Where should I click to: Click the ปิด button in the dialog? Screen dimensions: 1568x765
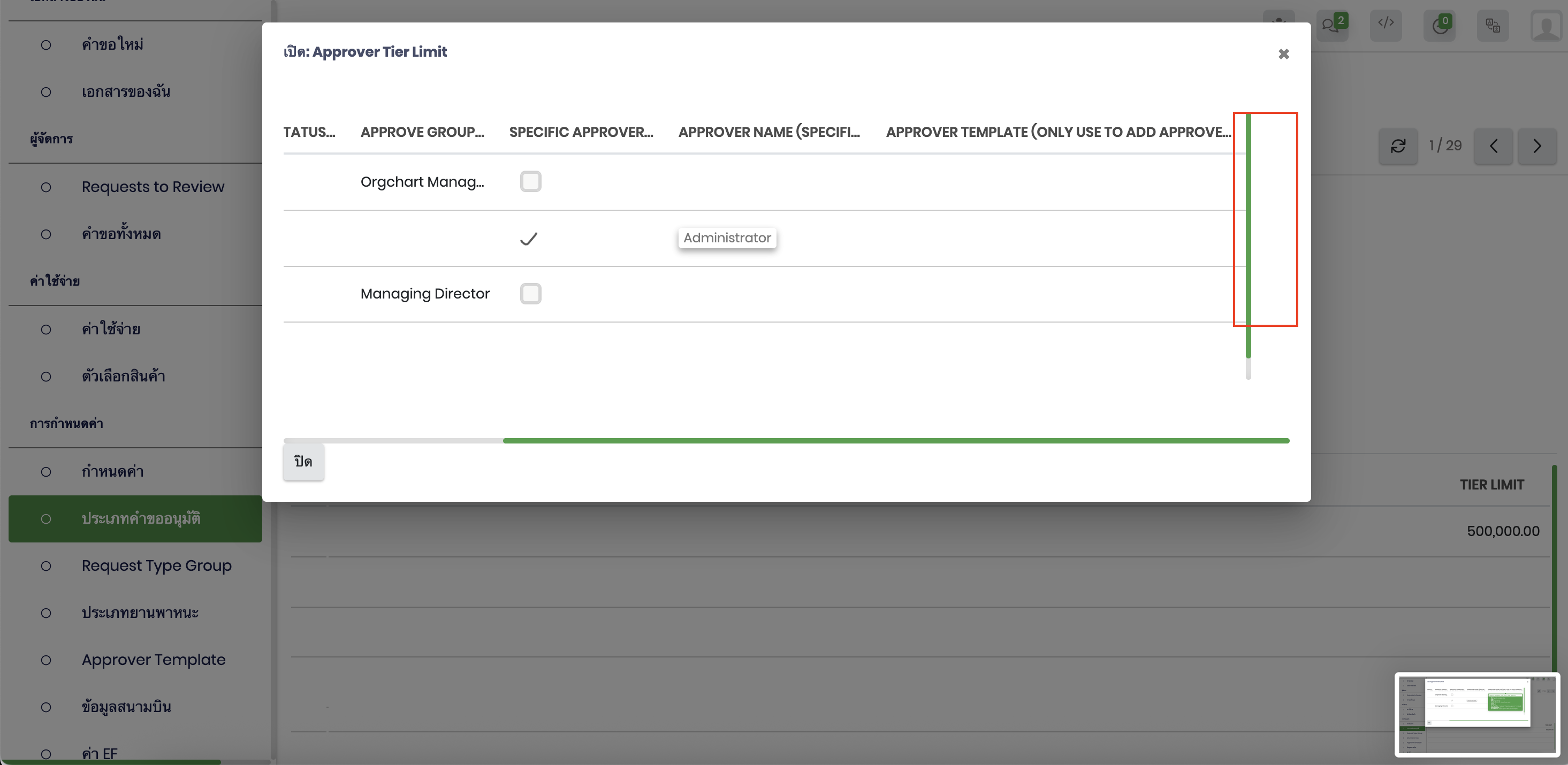(x=303, y=462)
